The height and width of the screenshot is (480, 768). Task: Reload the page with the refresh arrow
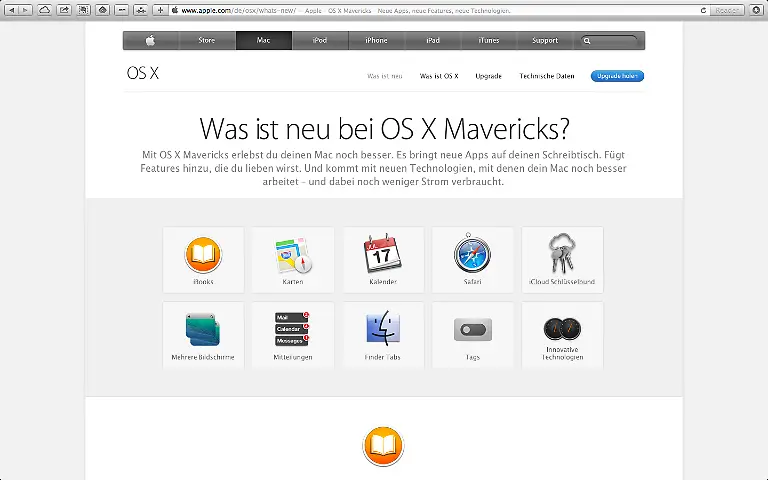[703, 10]
